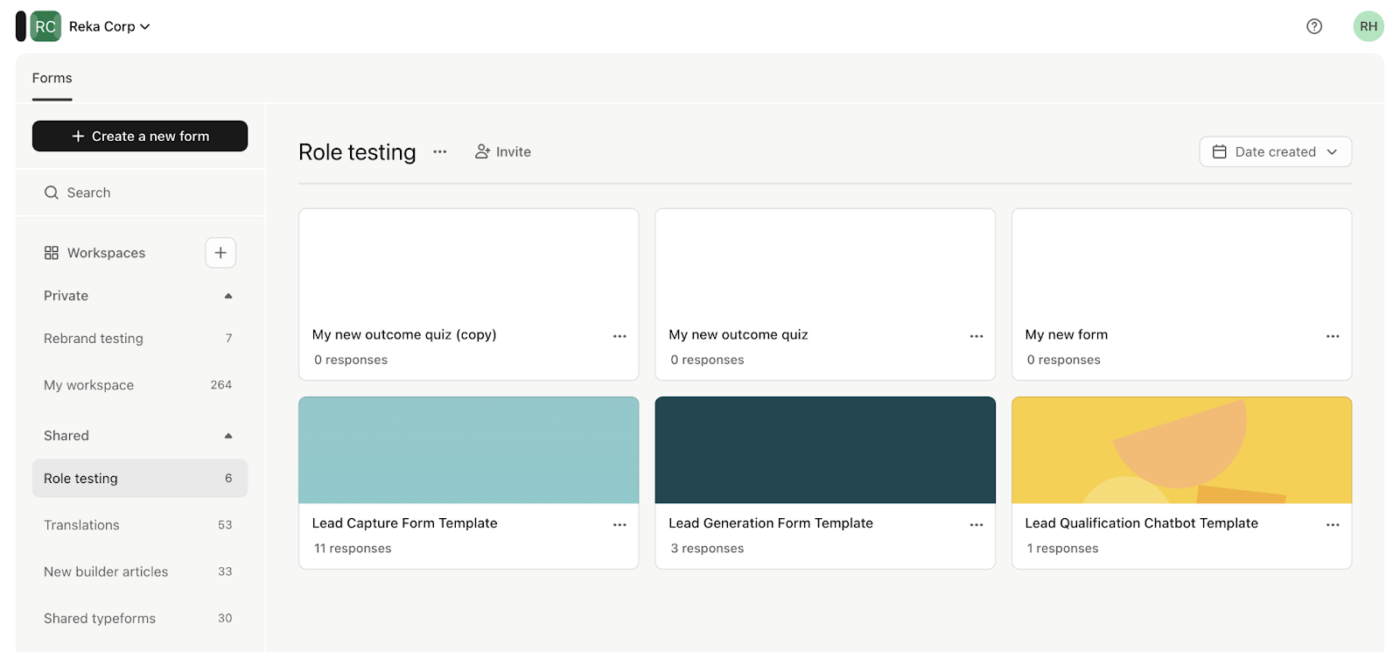Open the Search panel in the sidebar
The width and height of the screenshot is (1400, 652).
point(88,192)
